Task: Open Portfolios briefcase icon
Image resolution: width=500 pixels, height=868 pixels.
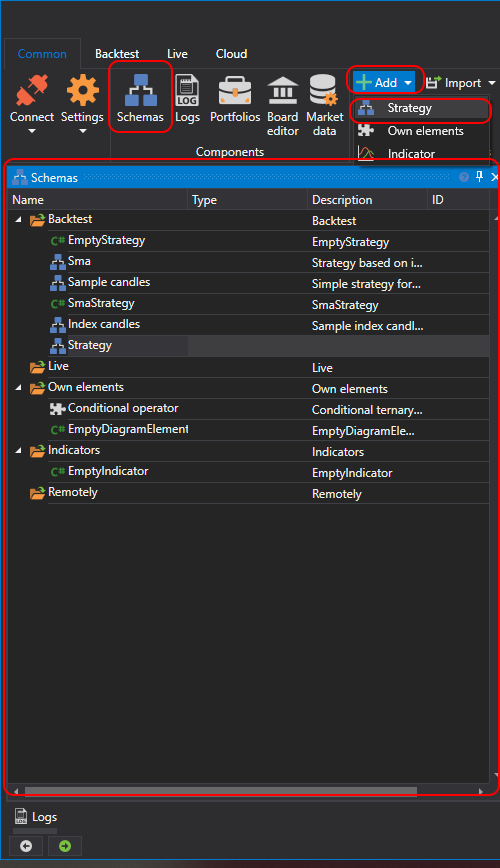Action: tap(235, 90)
